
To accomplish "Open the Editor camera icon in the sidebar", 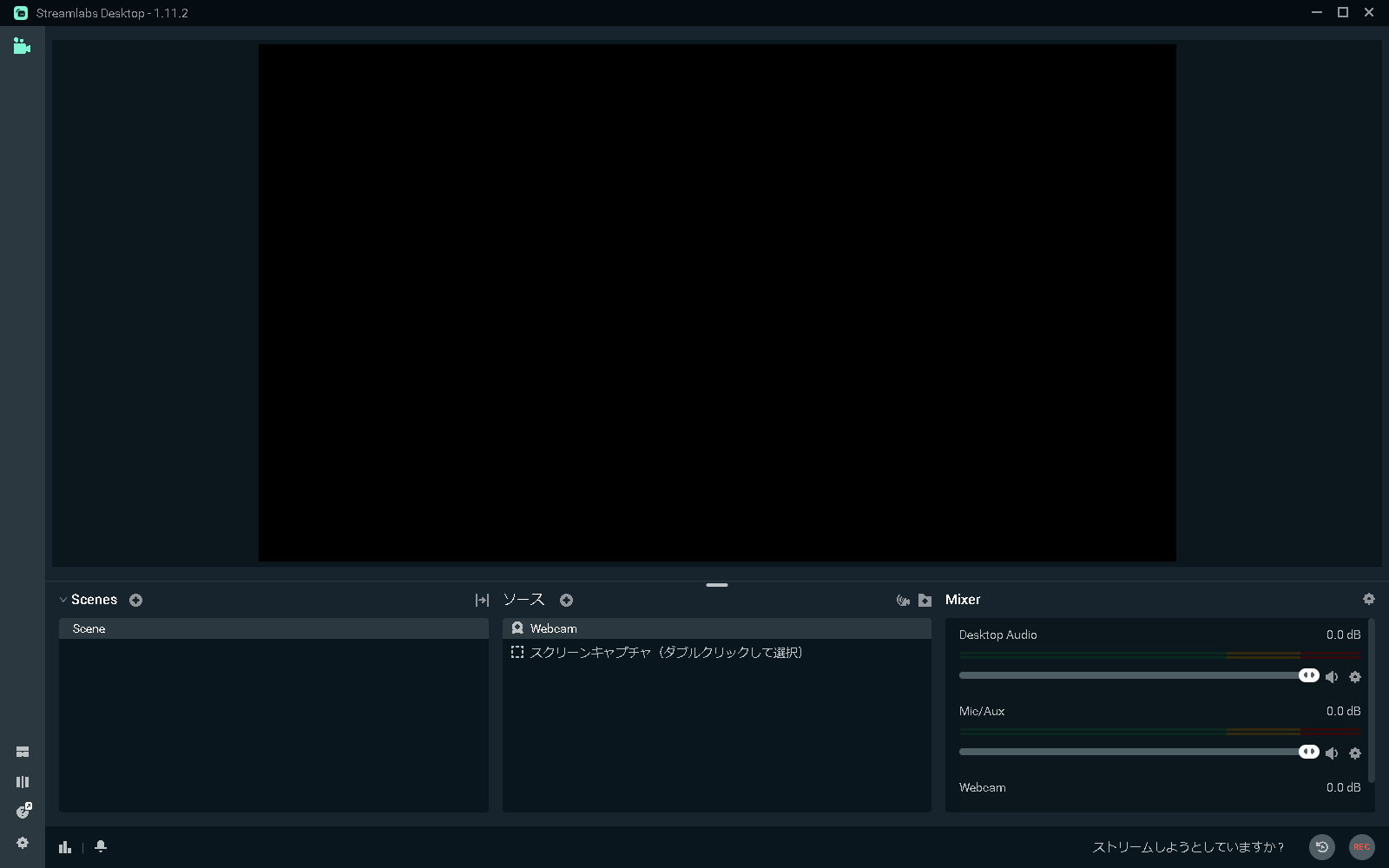I will click(22, 47).
